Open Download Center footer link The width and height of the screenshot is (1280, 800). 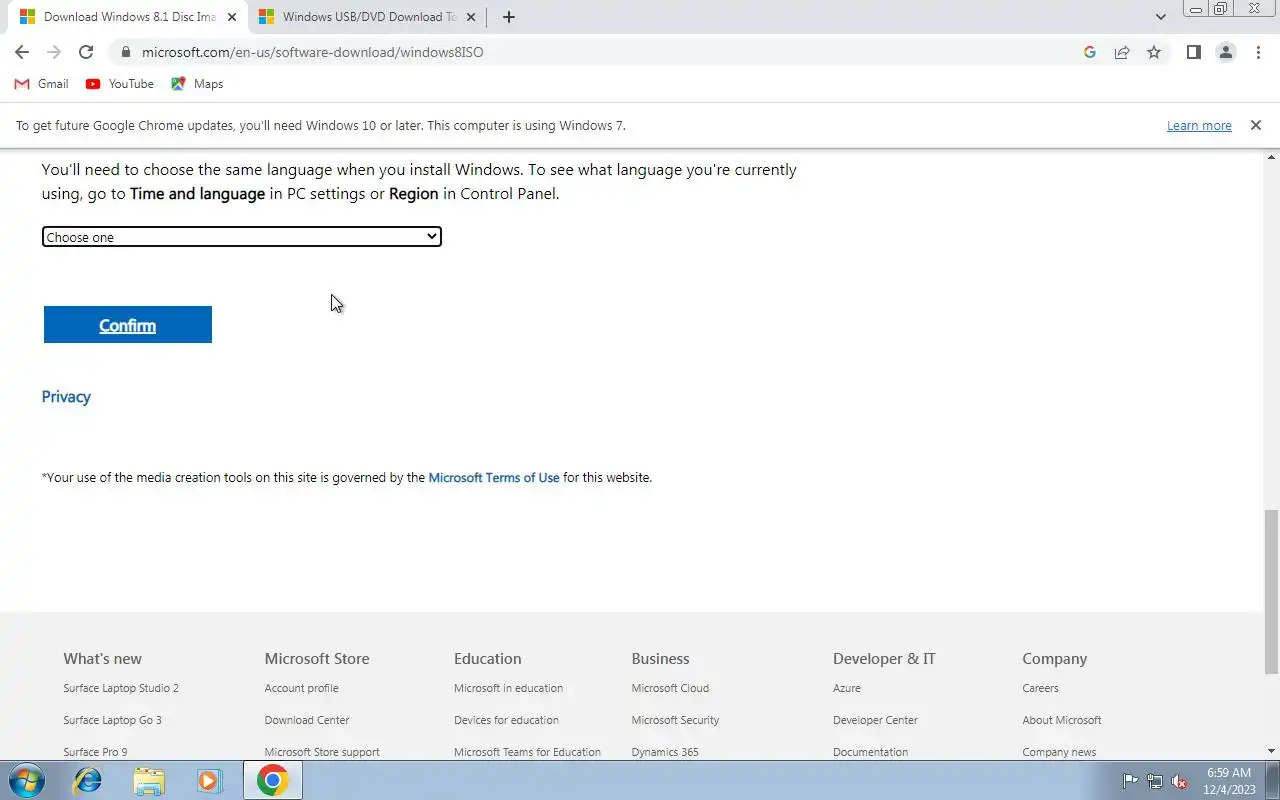point(307,720)
